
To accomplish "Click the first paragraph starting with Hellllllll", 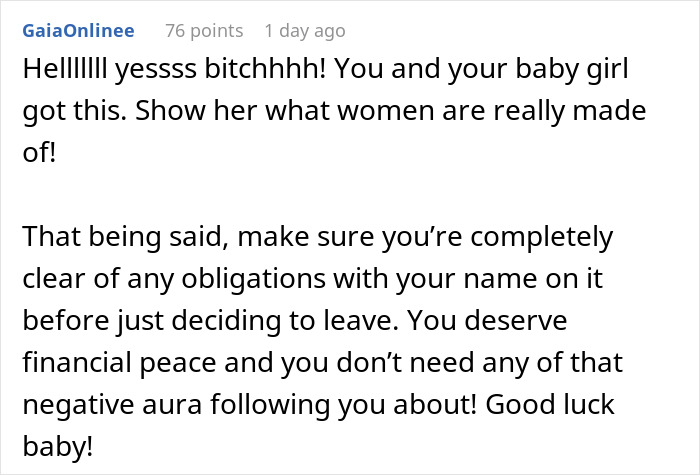I will (x=334, y=111).
